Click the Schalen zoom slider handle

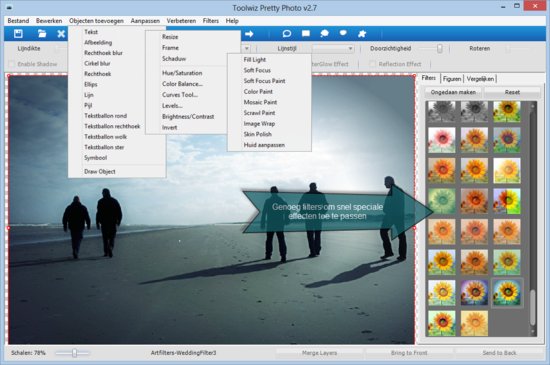pos(74,353)
